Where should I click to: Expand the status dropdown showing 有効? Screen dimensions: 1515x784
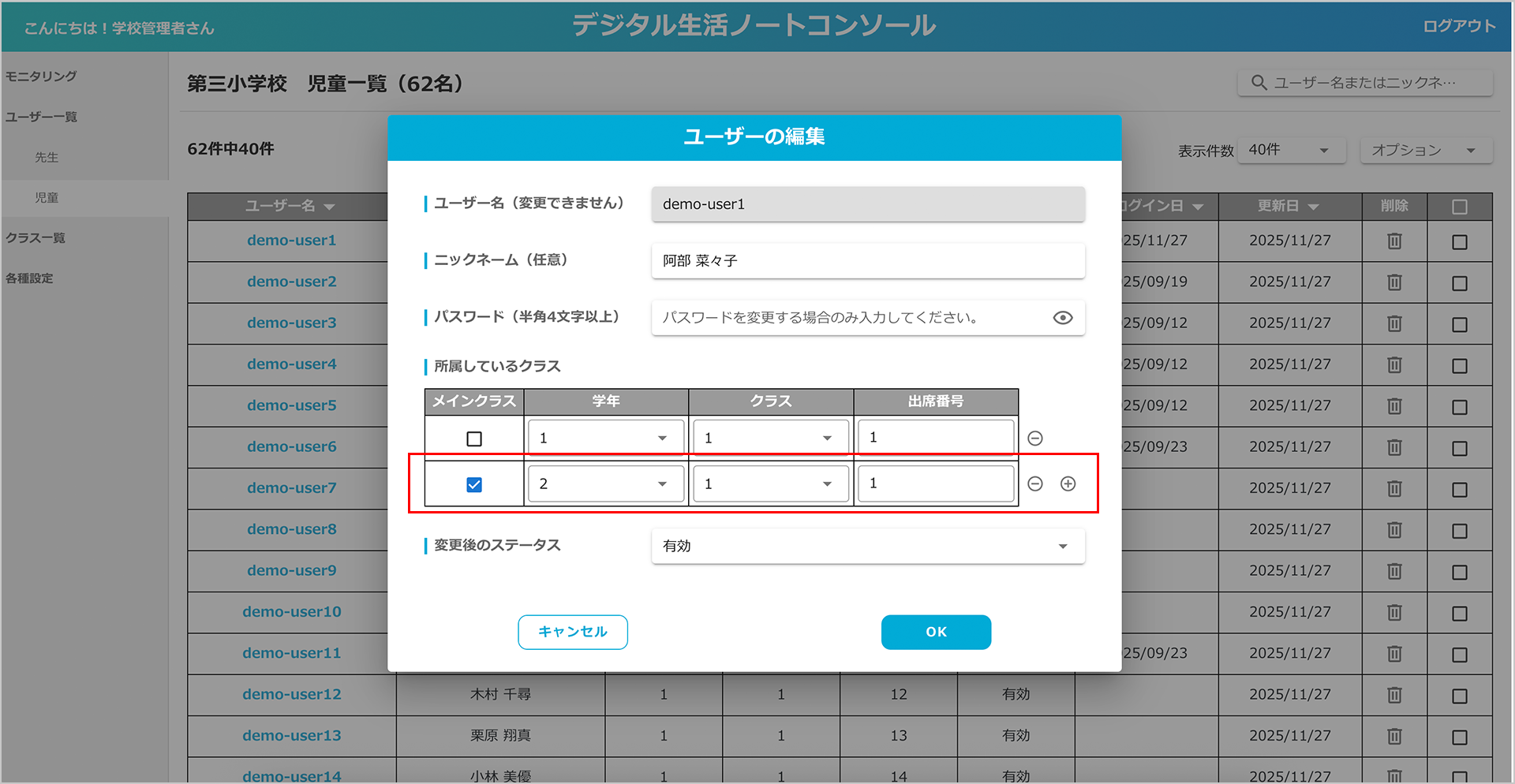click(867, 546)
